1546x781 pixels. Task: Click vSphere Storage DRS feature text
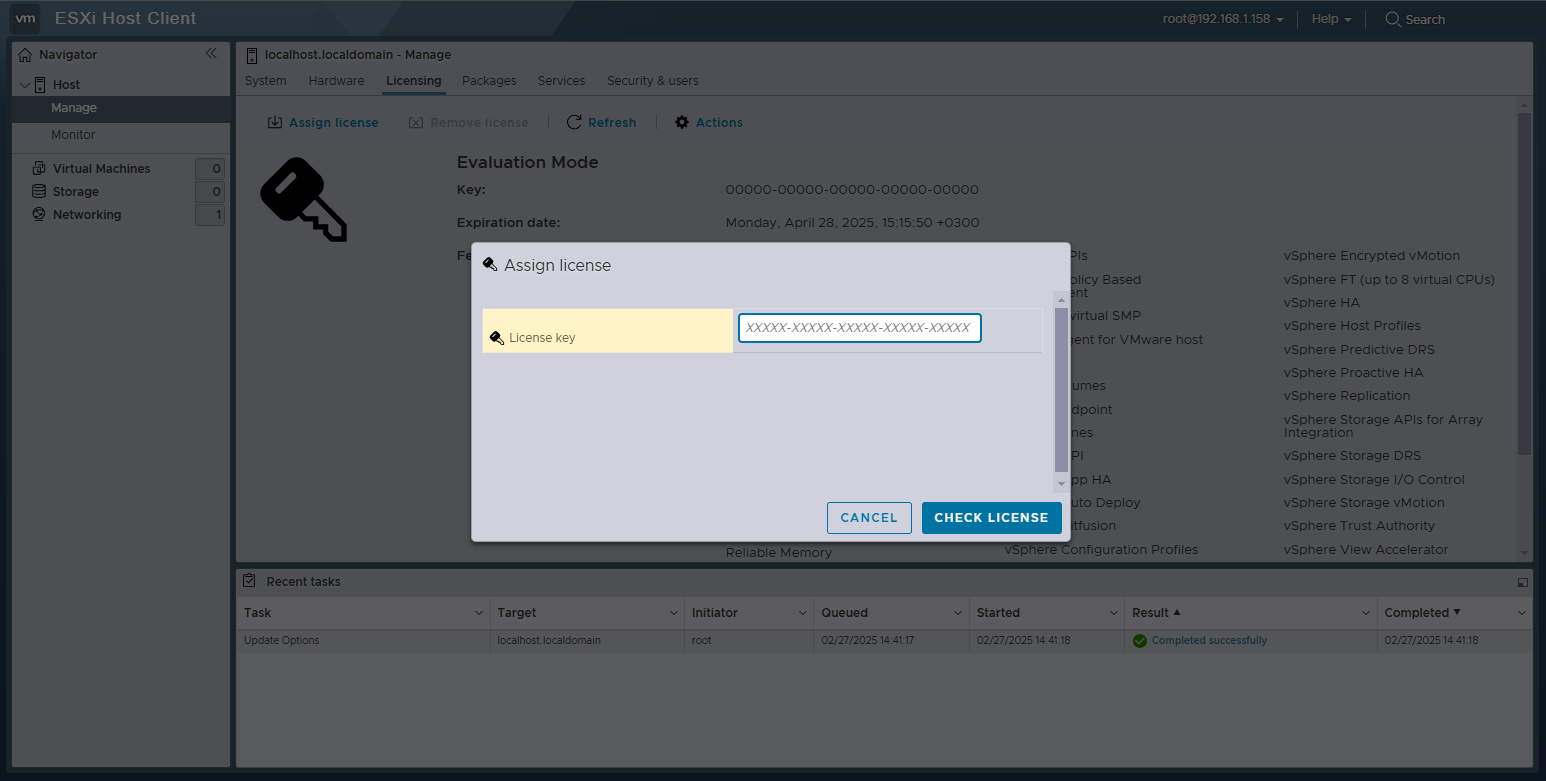pos(1350,456)
